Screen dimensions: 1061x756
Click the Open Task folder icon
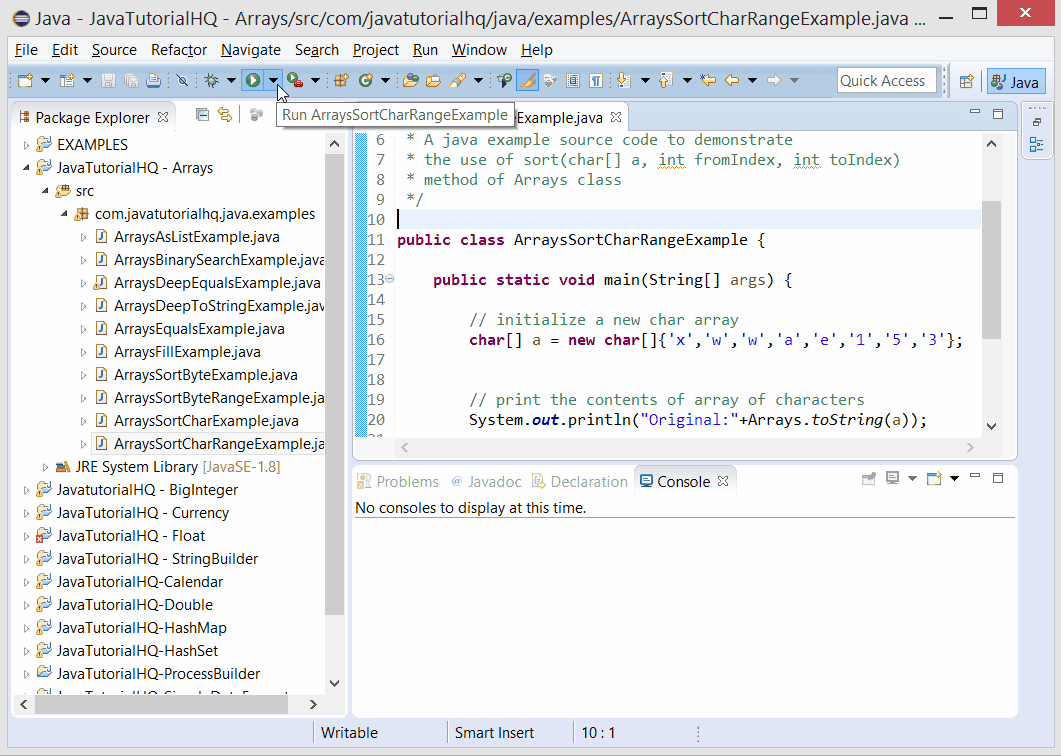(433, 81)
